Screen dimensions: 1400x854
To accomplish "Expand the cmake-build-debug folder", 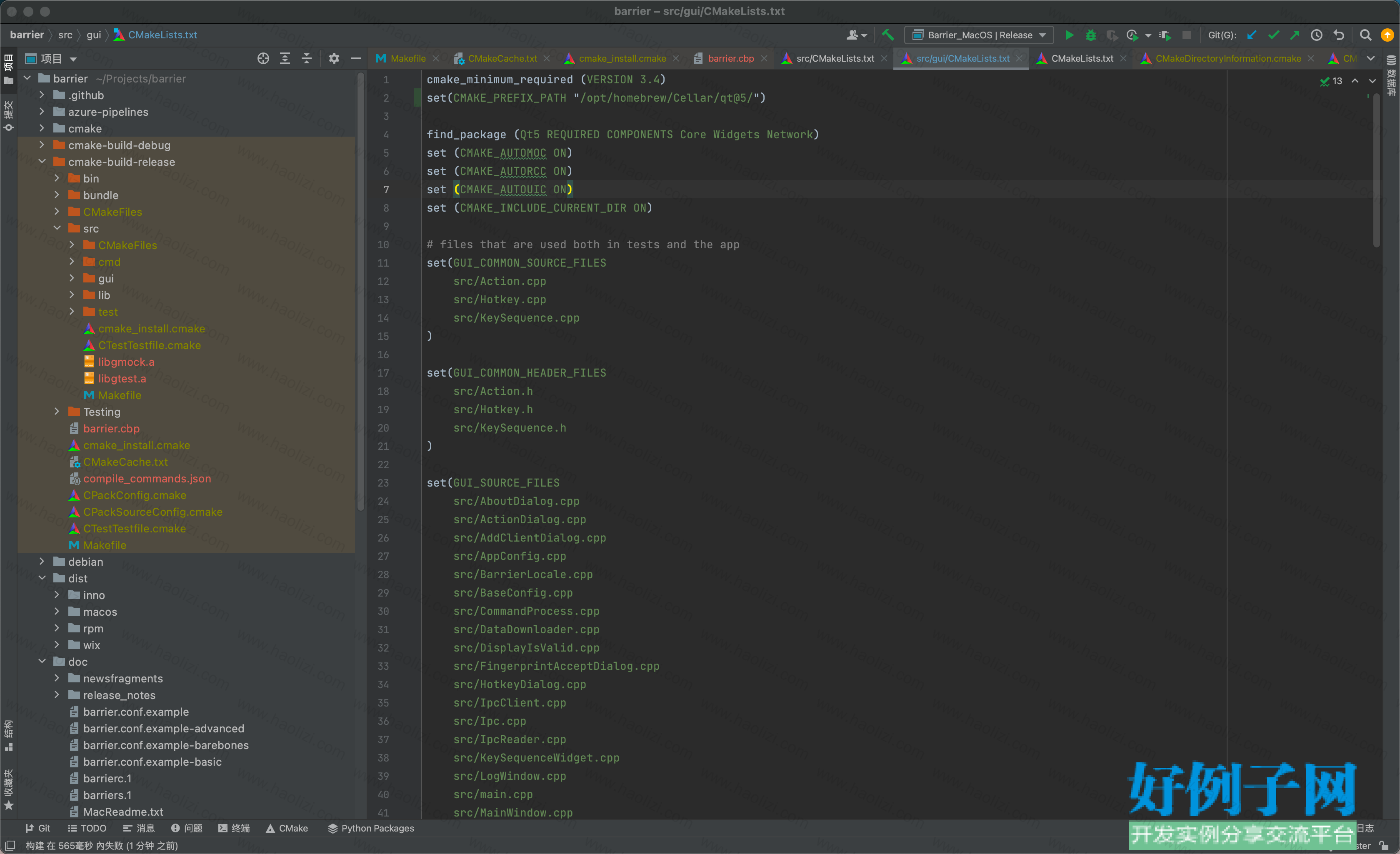I will (x=42, y=145).
